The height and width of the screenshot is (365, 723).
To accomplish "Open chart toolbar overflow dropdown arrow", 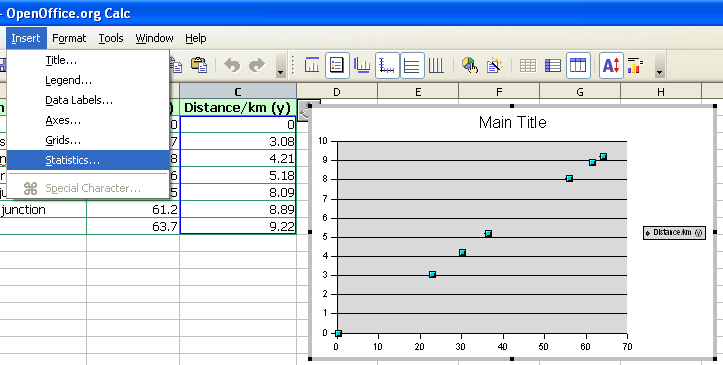I will coord(659,66).
